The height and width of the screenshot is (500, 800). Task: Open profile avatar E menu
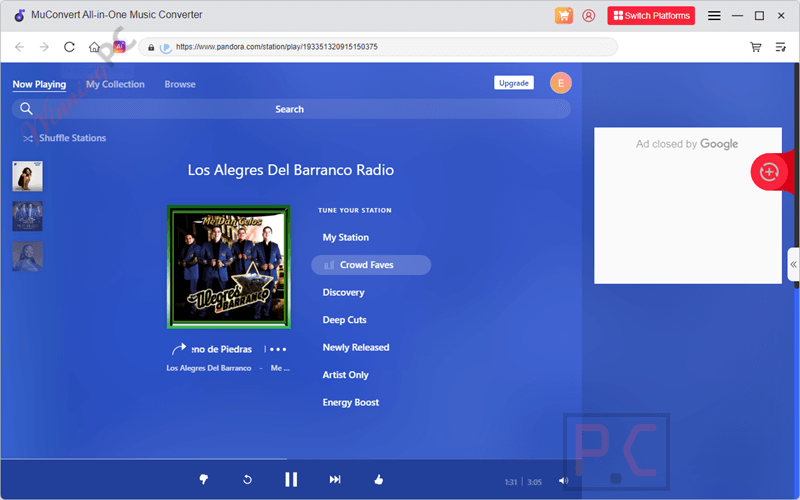560,83
